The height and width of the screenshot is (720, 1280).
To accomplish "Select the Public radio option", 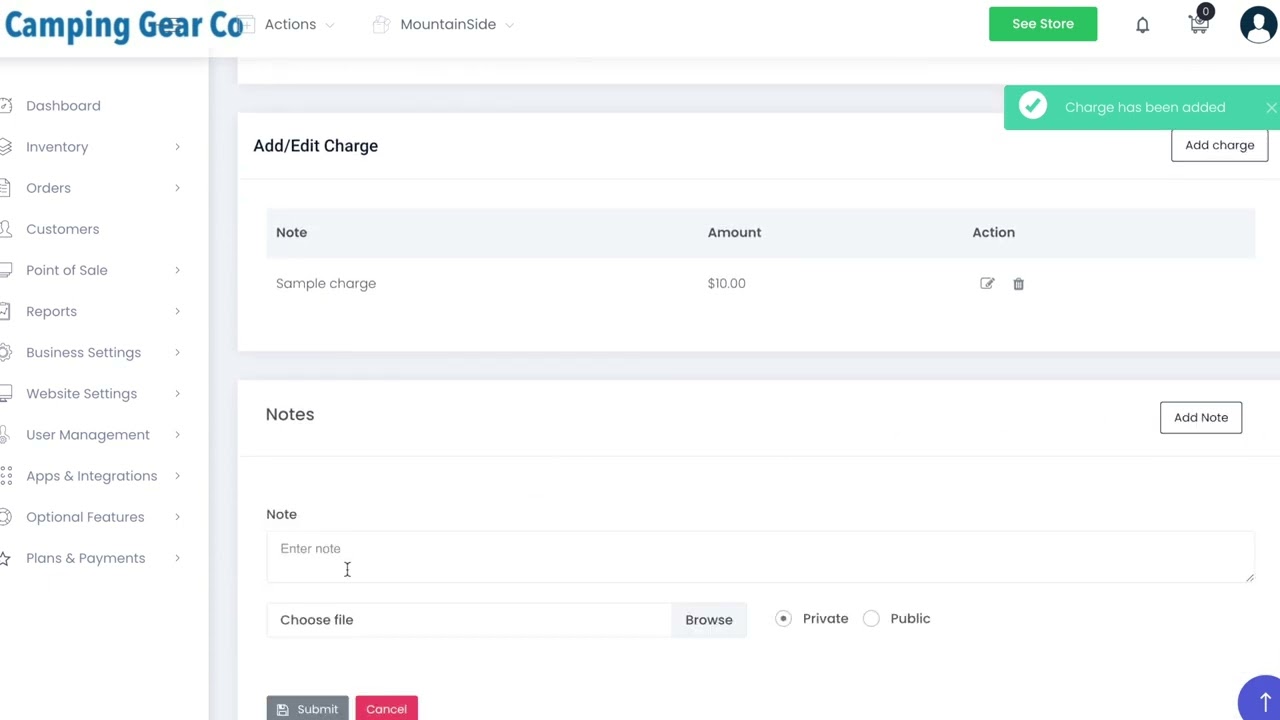I will pos(872,619).
